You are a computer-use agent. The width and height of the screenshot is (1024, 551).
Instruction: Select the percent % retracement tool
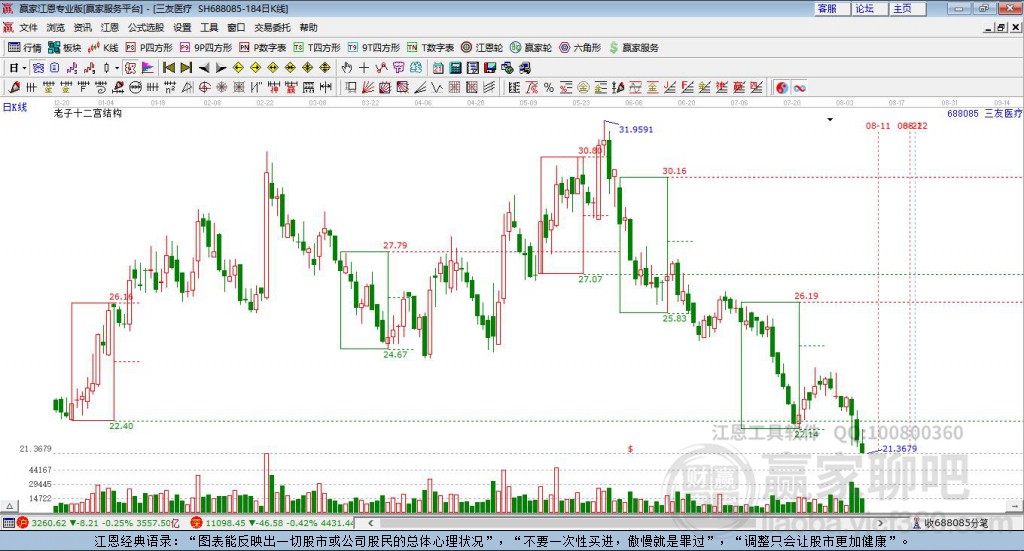549,87
